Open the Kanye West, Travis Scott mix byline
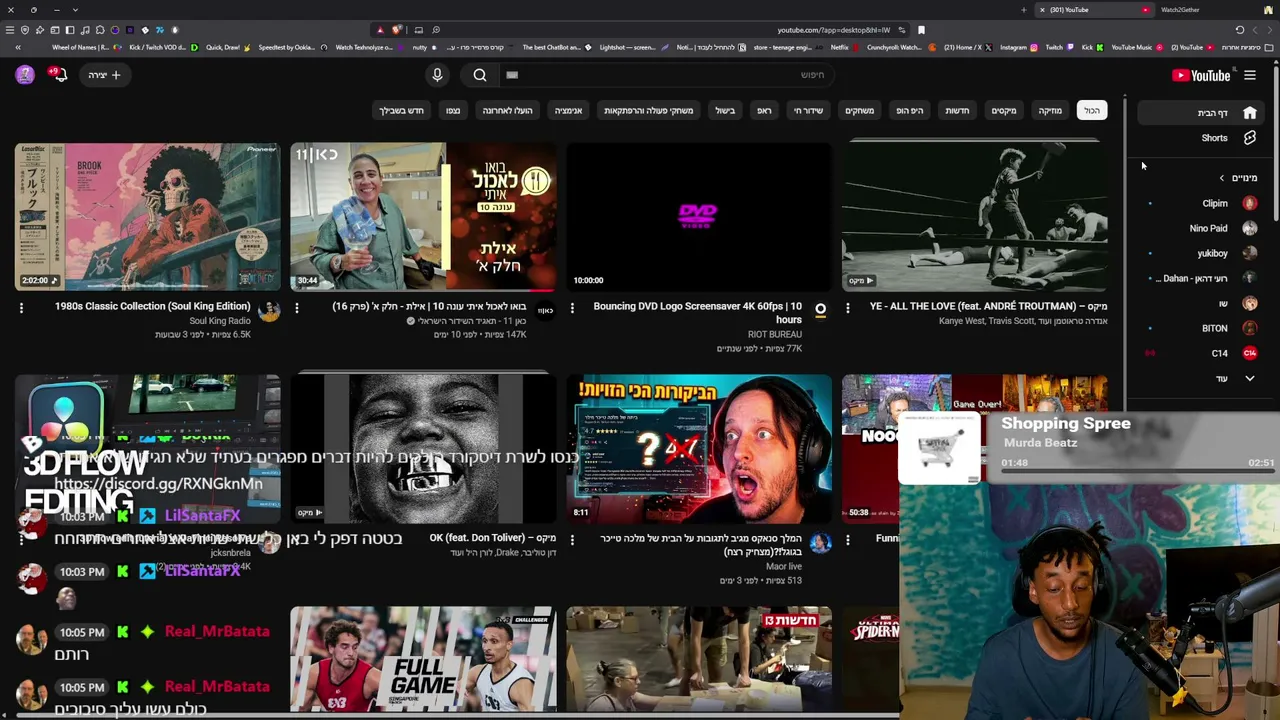 [1023, 321]
